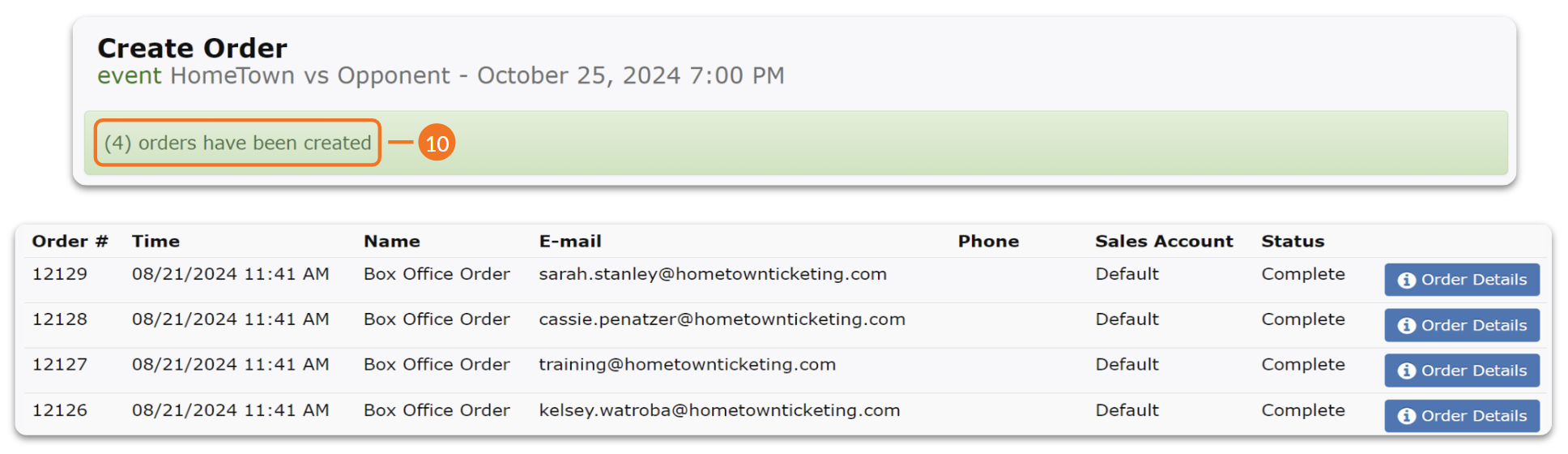Click info icon on order 12127's details button
This screenshot has height=454, width=1568.
click(1407, 370)
